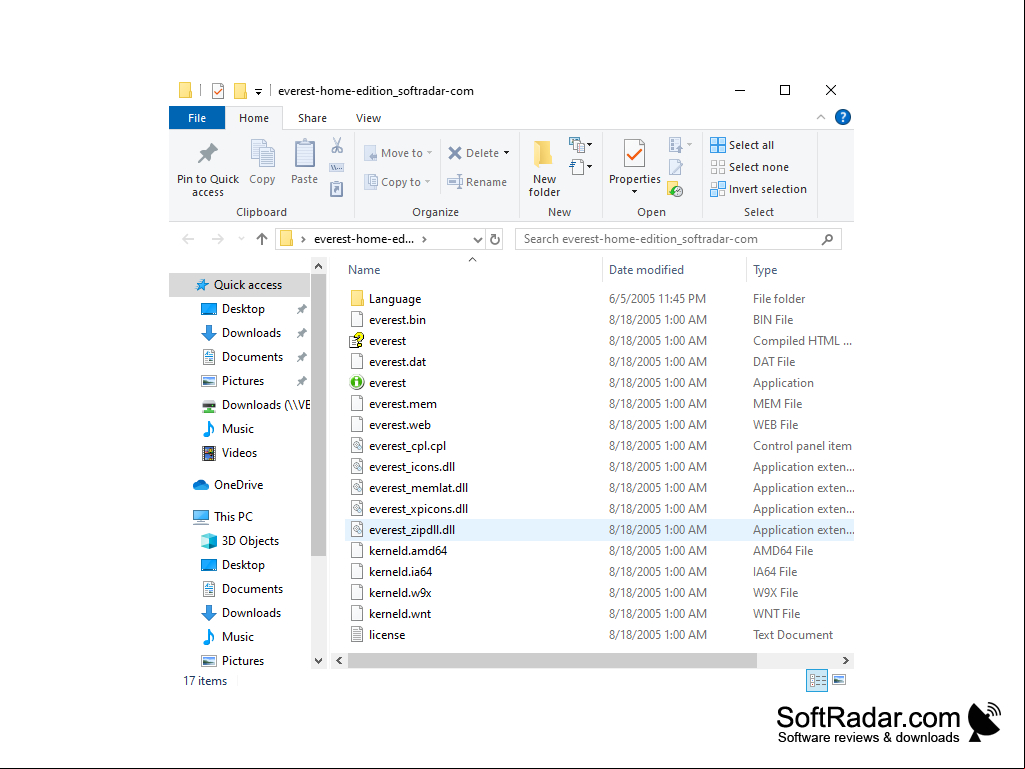Click the Forward navigation arrow
This screenshot has height=769, width=1025.
[x=218, y=239]
